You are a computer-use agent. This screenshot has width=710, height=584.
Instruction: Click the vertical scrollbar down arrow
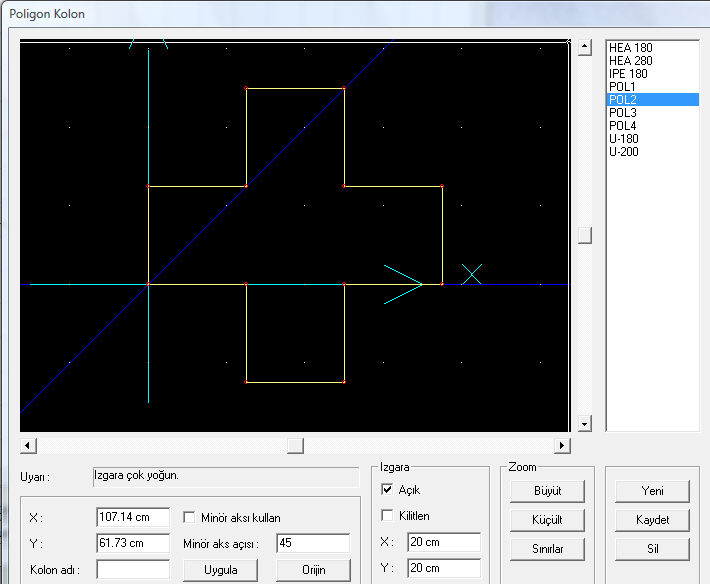(585, 424)
